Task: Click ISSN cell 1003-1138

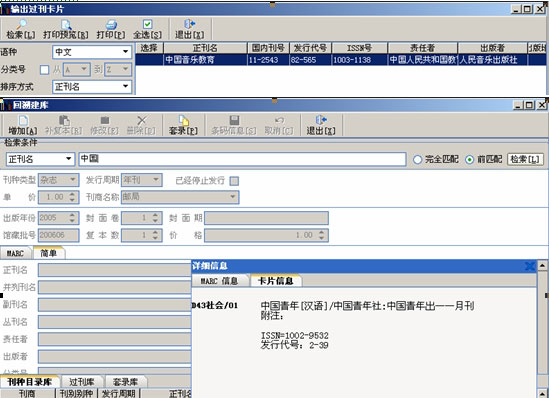Action: click(359, 60)
